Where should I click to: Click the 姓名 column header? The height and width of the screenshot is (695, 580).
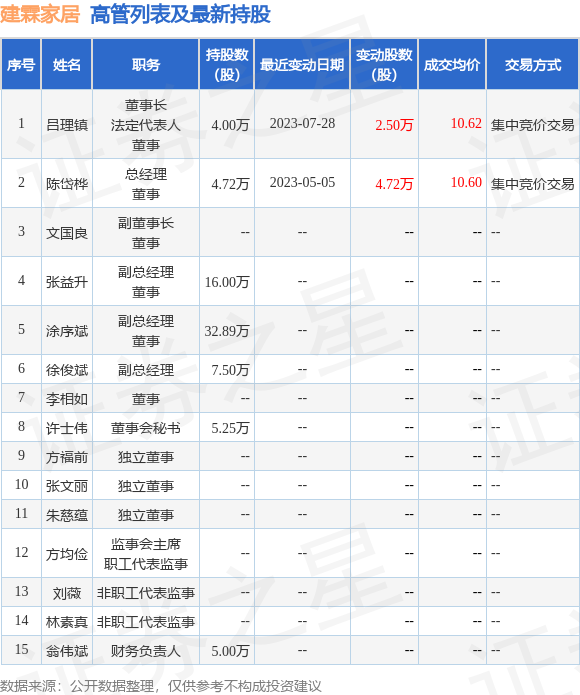(x=67, y=65)
